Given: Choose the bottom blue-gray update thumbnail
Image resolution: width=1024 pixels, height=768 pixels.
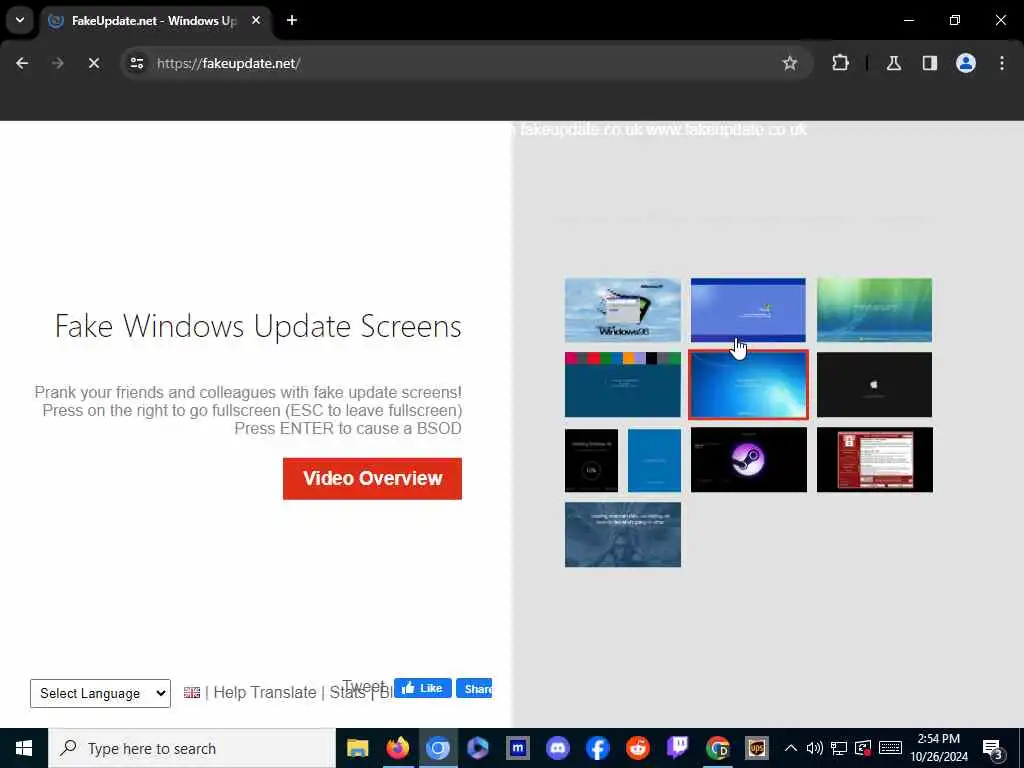Looking at the screenshot, I should [622, 535].
